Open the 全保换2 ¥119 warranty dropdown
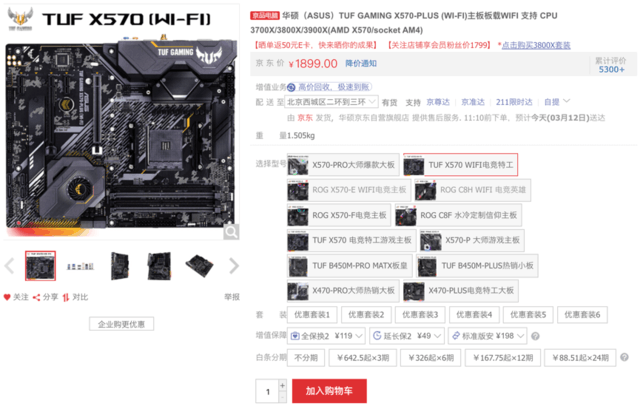Image resolution: width=640 pixels, height=406 pixels. (326, 336)
